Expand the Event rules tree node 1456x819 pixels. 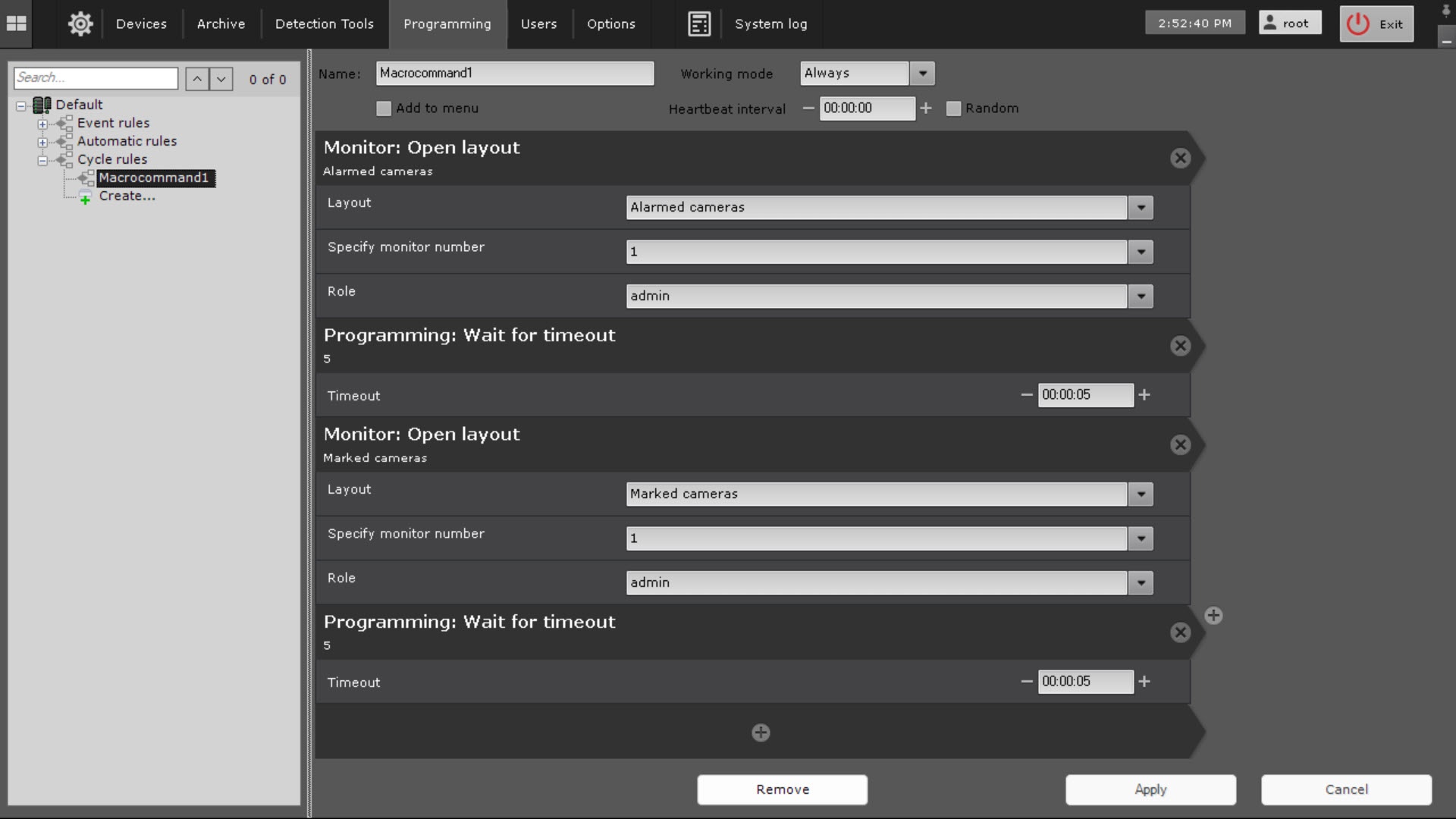click(x=42, y=124)
